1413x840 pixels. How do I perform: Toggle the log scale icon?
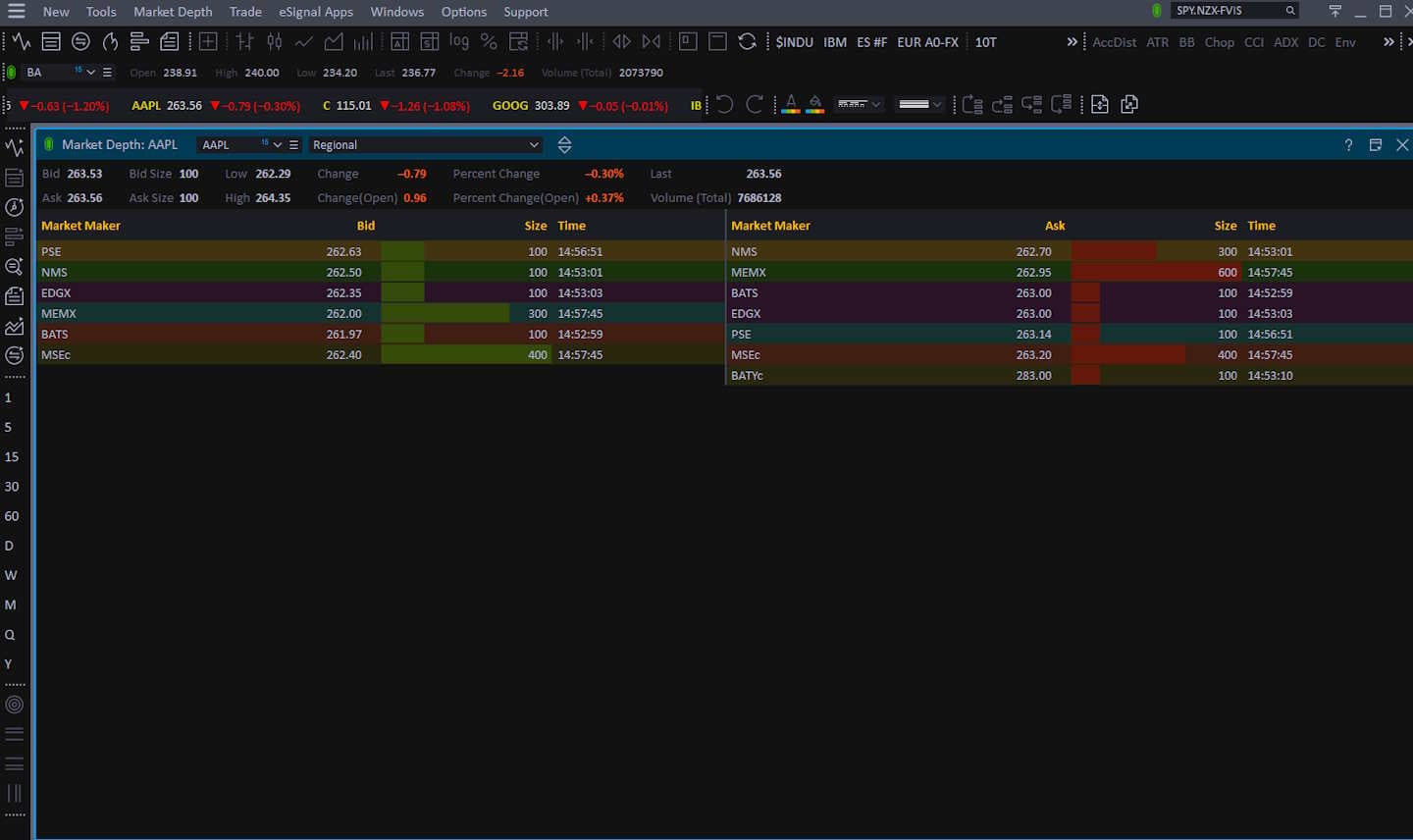point(459,42)
